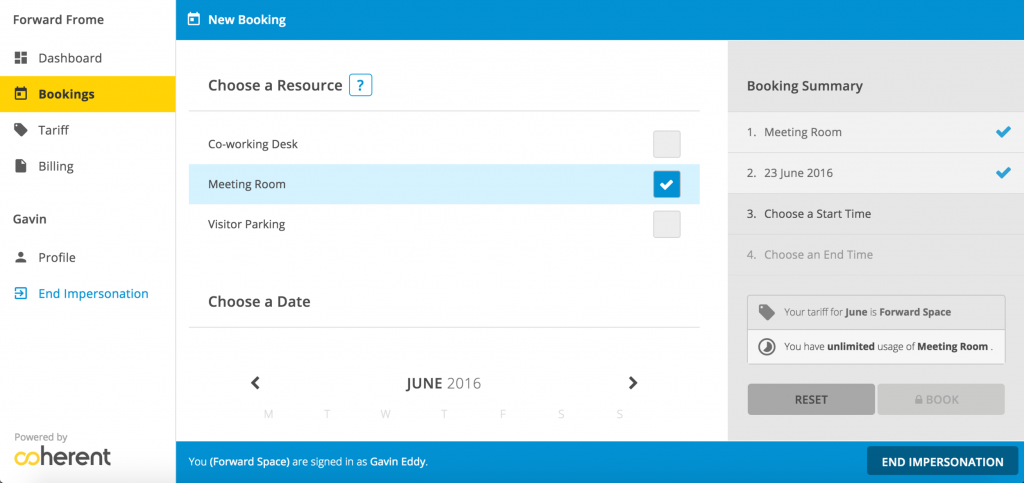Open the Choose a Resource help icon
The height and width of the screenshot is (483, 1024).
click(360, 85)
